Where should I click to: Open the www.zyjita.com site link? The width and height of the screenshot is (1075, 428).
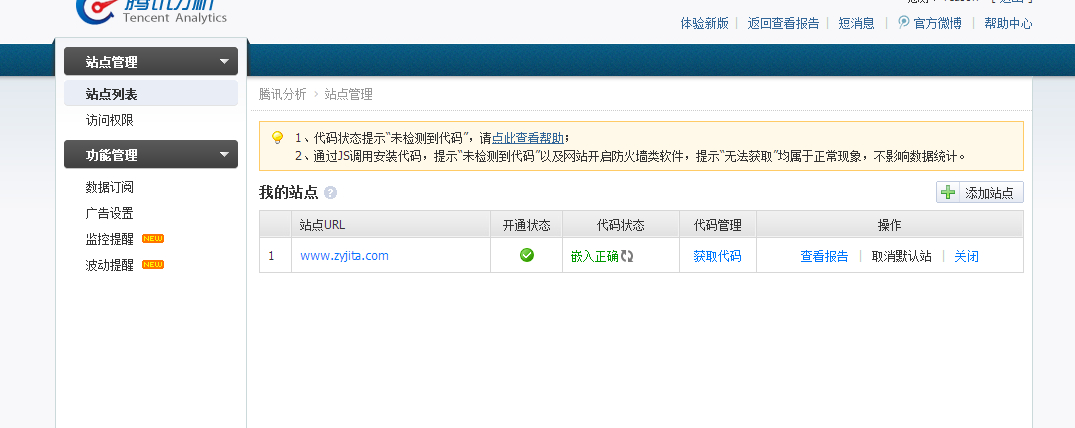pyautogui.click(x=344, y=256)
